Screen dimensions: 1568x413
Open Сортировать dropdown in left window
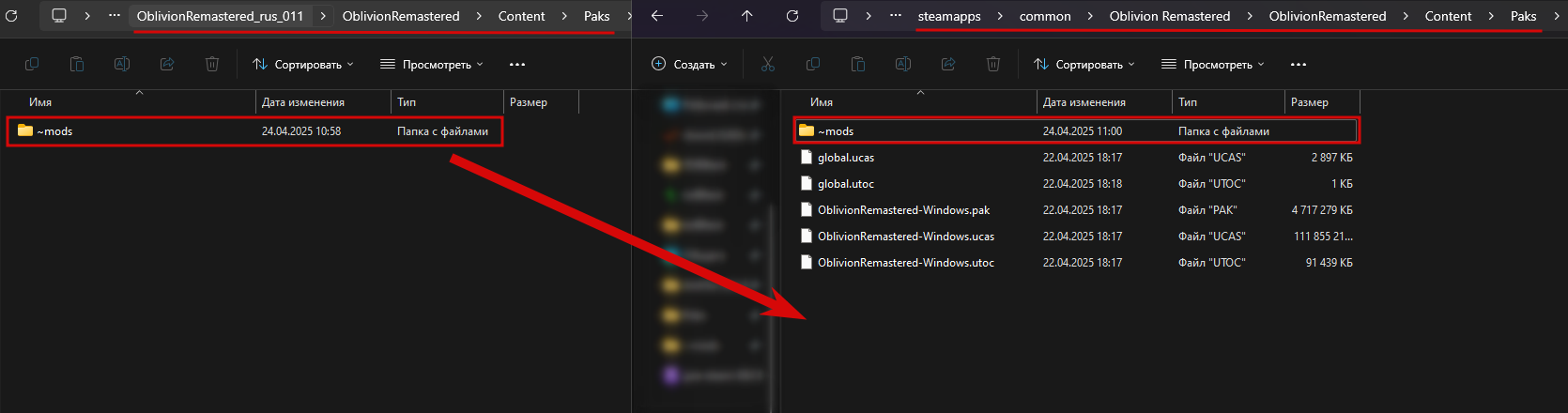pyautogui.click(x=303, y=64)
